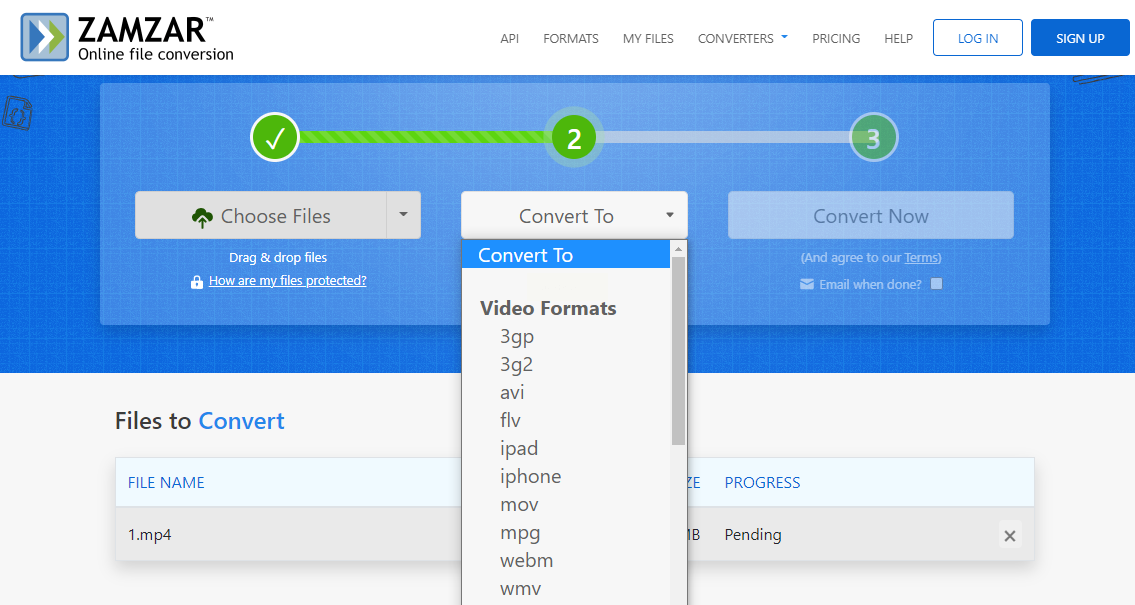
Task: Select the Convert To placeholder option
Action: [x=566, y=255]
